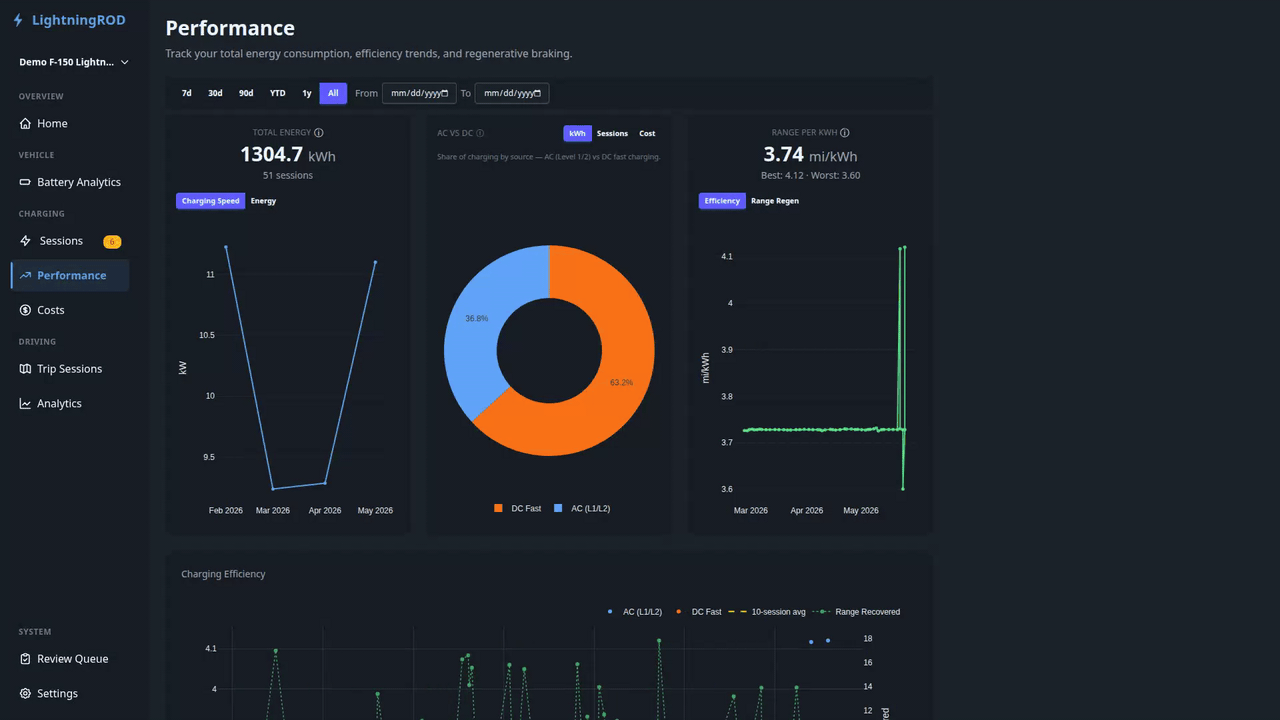Switch range chart to Range Regen
Screen dimensions: 1280x720
pyautogui.click(x=775, y=201)
